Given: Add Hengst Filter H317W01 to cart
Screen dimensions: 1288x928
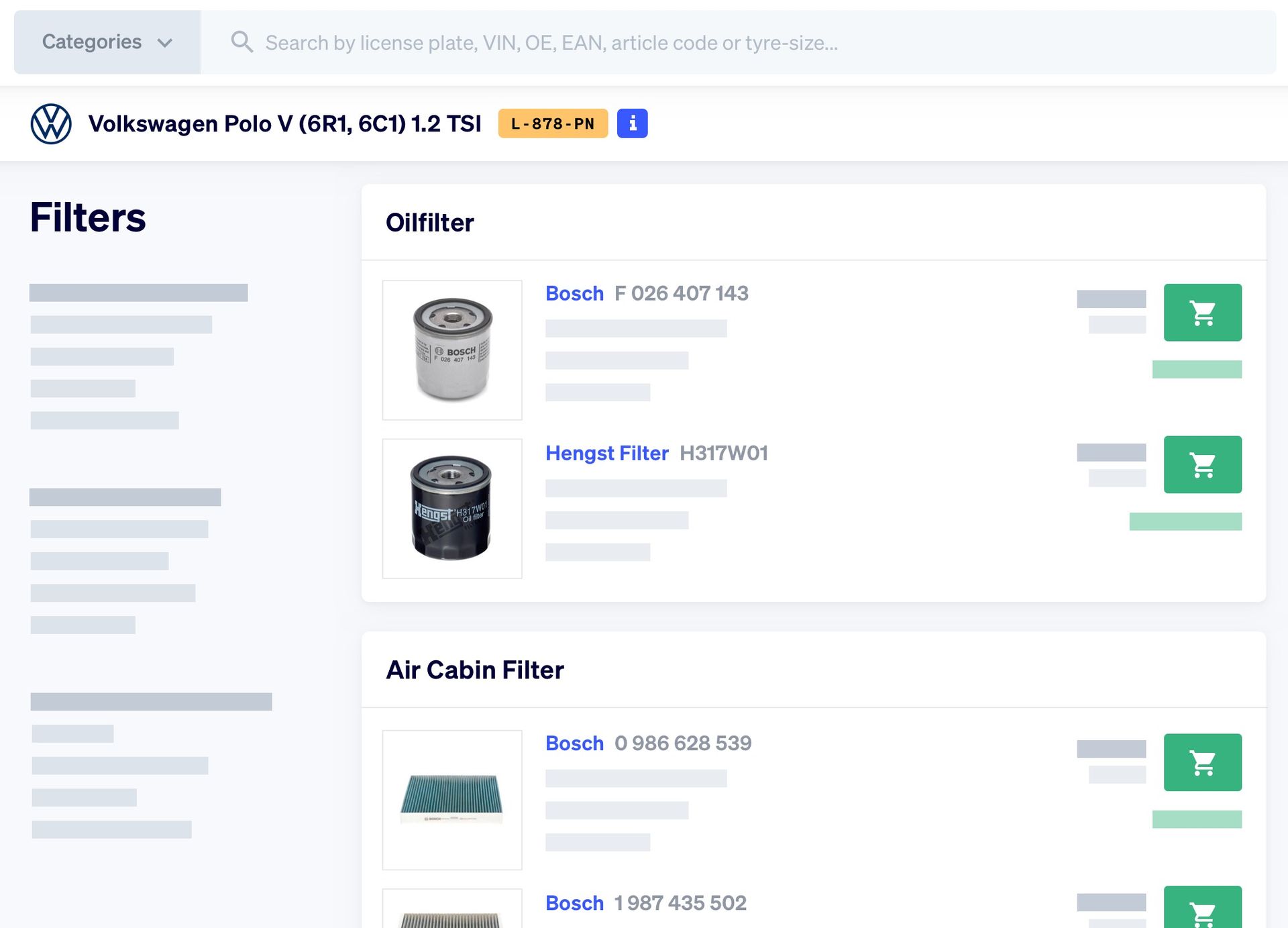Looking at the screenshot, I should click(x=1202, y=465).
